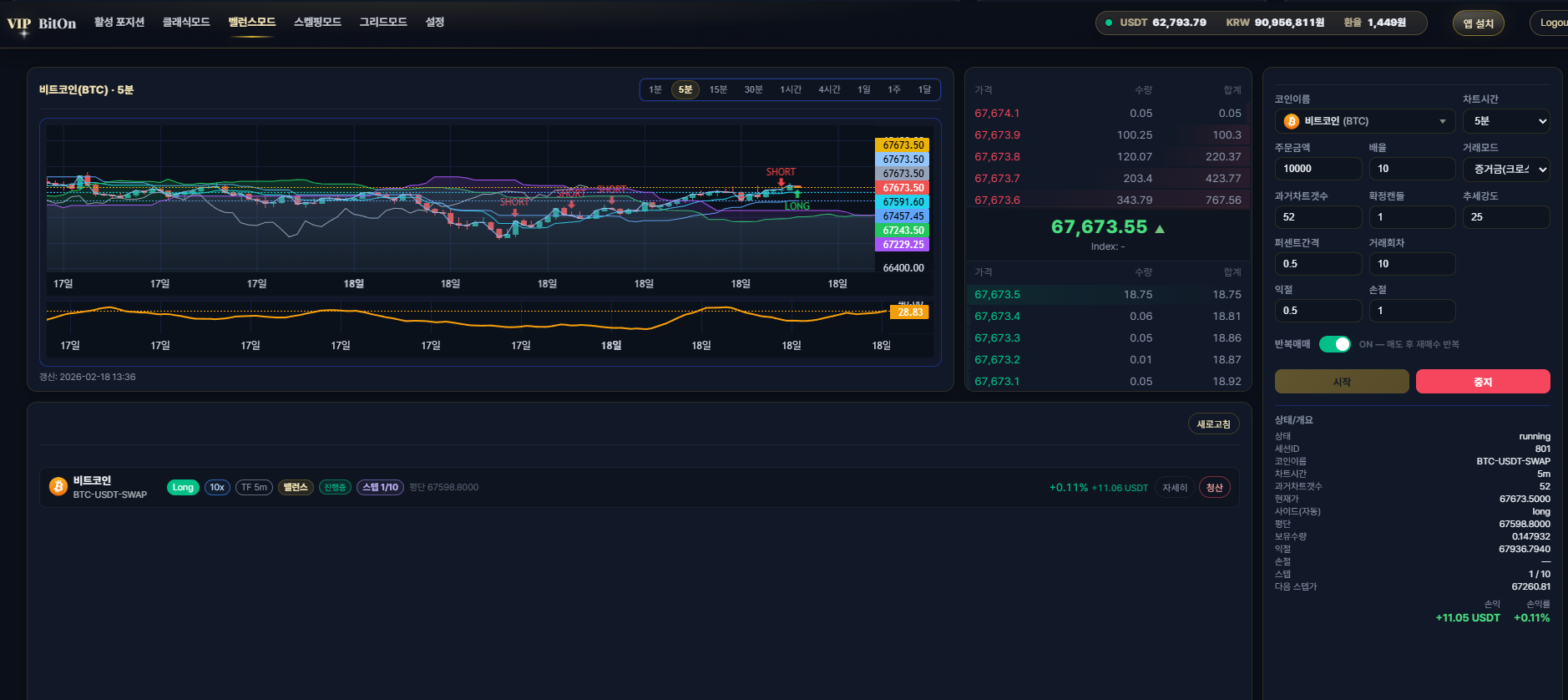Expand the 거래모드 margin mode dropdown
The image size is (1568, 700).
coord(1505,170)
